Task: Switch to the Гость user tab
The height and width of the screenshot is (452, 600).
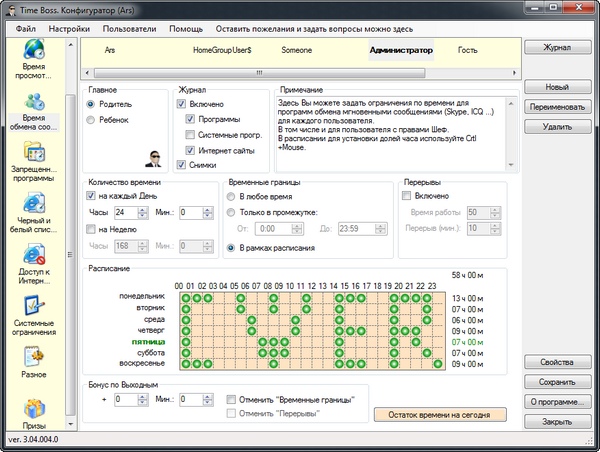Action: click(467, 49)
